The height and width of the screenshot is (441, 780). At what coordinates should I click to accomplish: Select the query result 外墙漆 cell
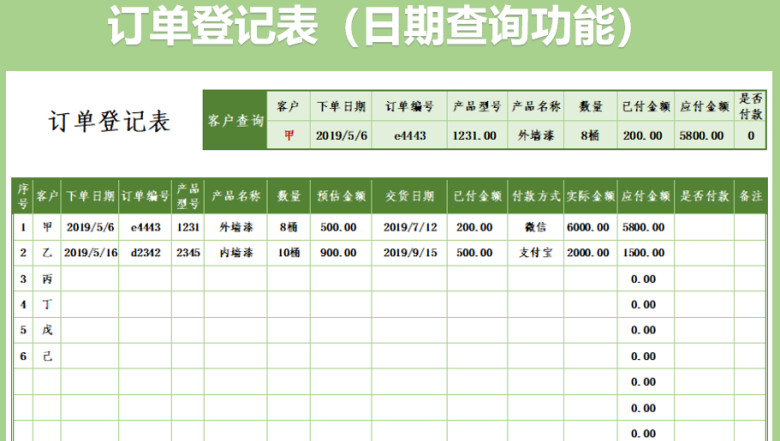[536, 135]
